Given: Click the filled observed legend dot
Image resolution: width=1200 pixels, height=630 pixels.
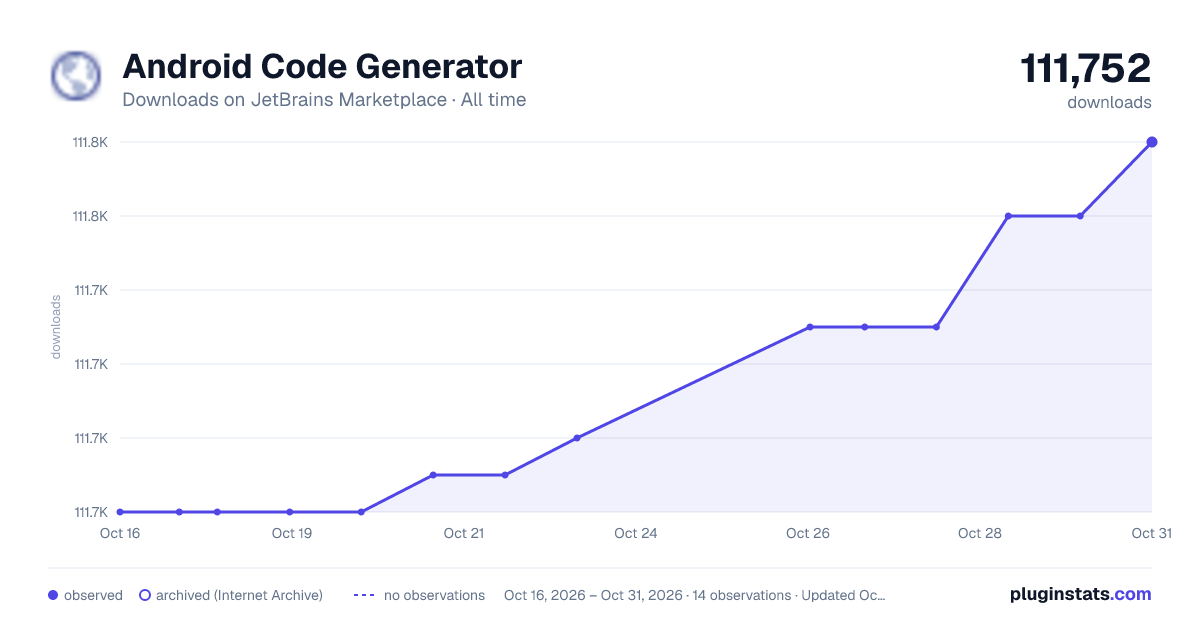Looking at the screenshot, I should [x=53, y=595].
